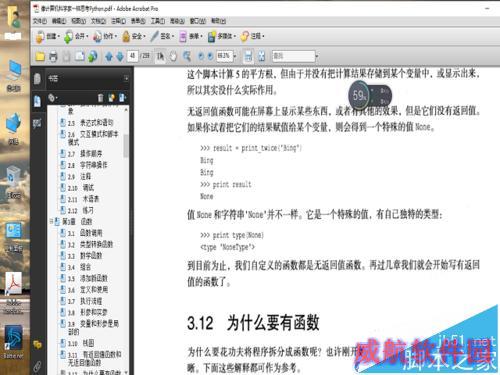Viewport: 500px width, 375px height.
Task: Open the attachments paperclip panel
Action: click(x=37, y=366)
